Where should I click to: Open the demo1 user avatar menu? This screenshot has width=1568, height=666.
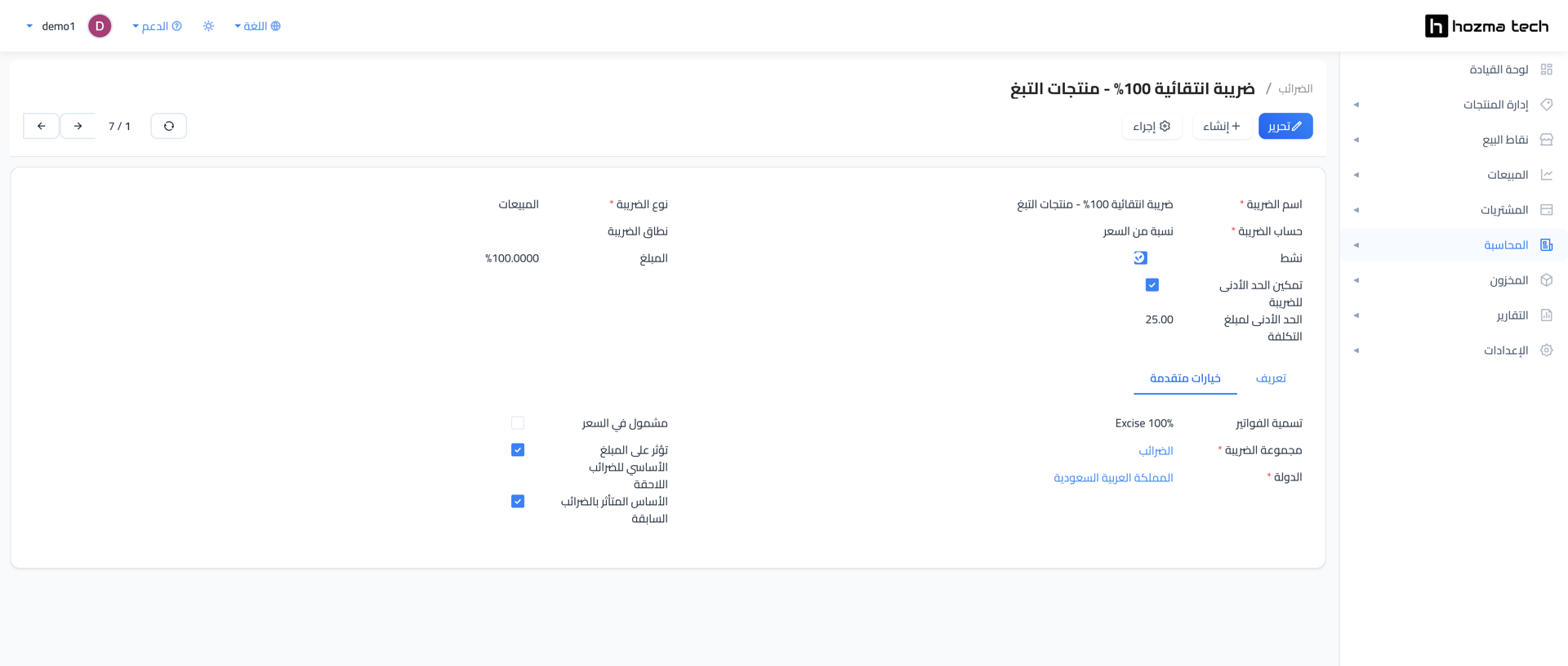(x=100, y=26)
